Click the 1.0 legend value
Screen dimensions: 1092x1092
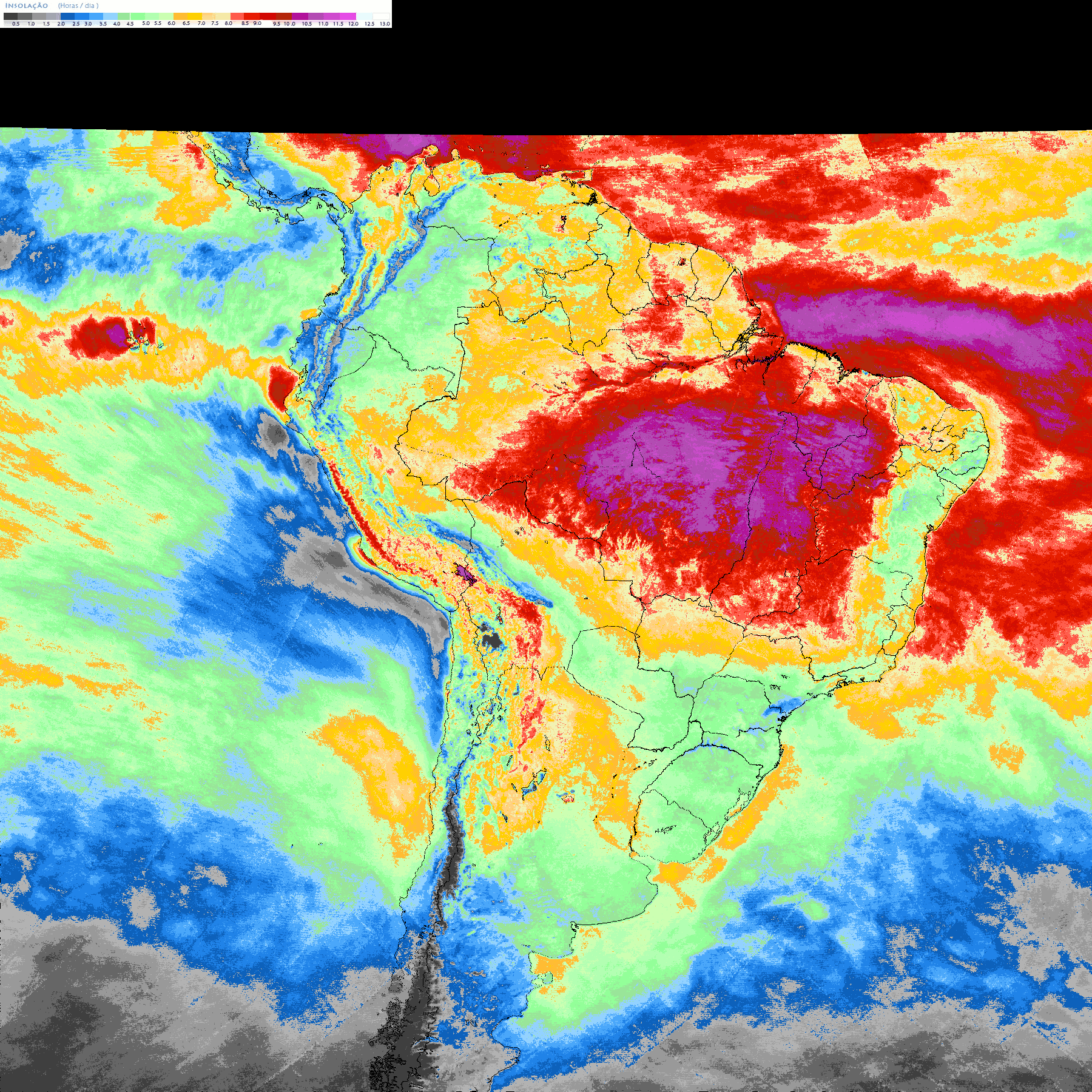[x=31, y=24]
